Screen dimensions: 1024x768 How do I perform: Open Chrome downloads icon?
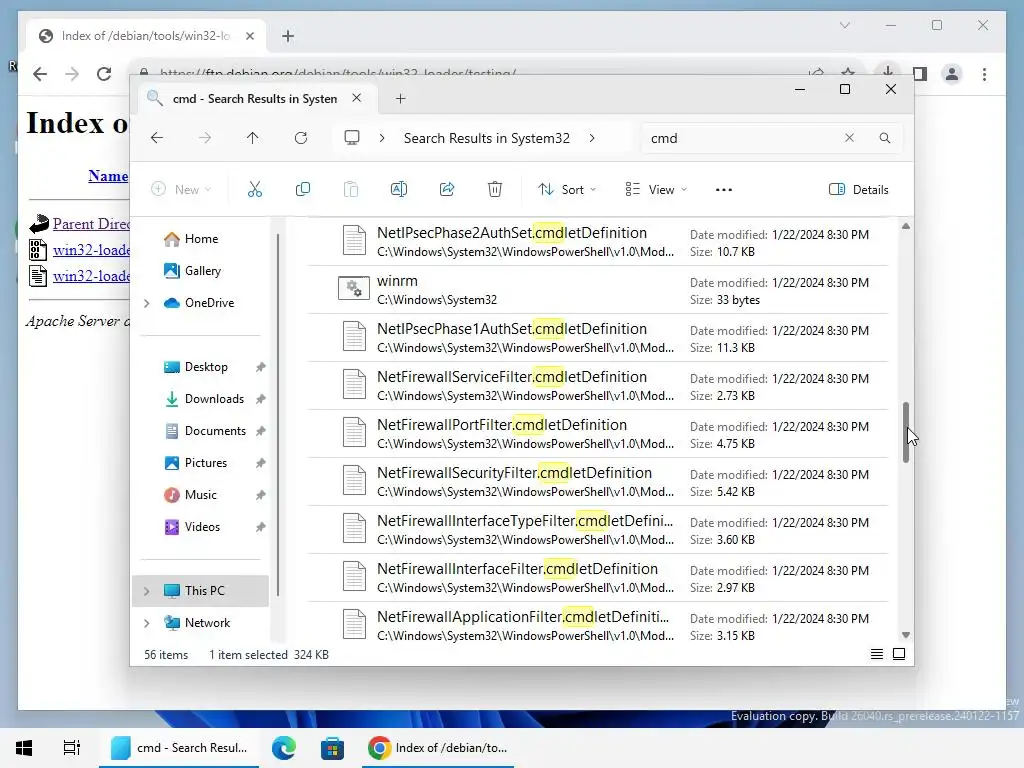pos(888,71)
